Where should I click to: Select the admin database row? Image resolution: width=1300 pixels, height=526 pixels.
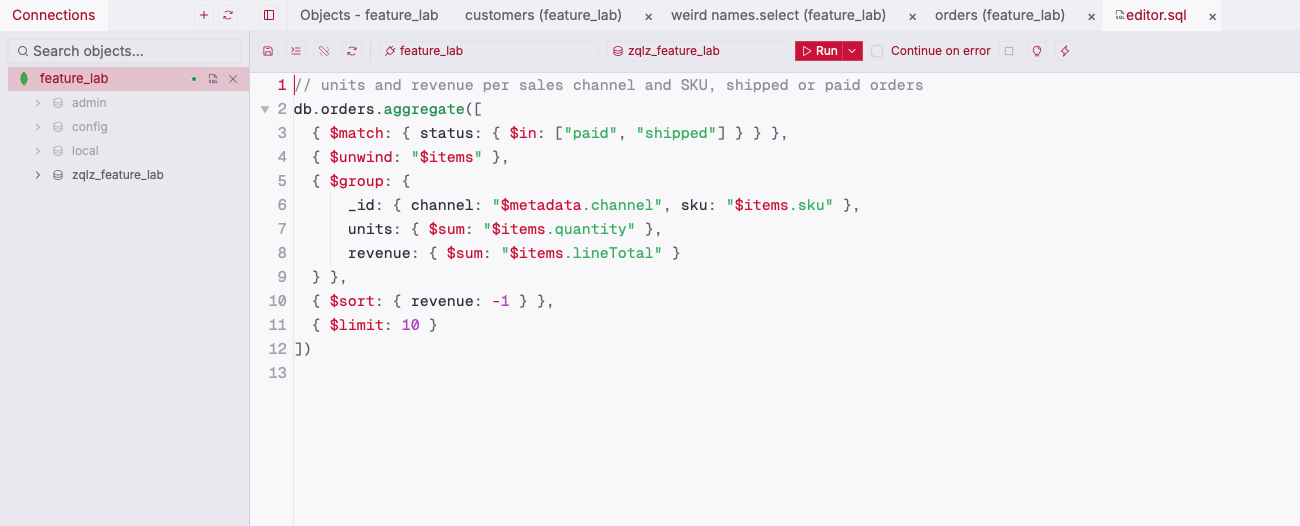[128, 103]
